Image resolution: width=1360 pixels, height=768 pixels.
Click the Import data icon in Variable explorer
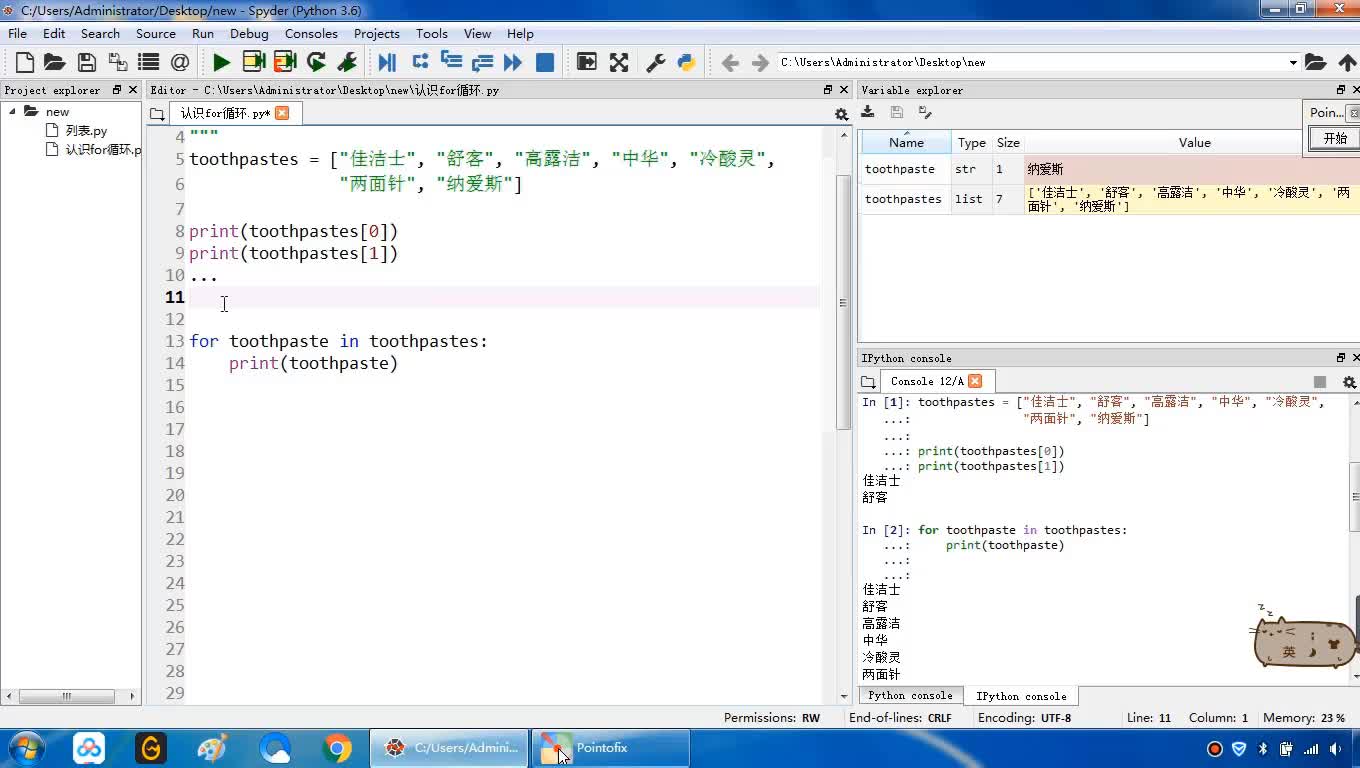coord(868,113)
